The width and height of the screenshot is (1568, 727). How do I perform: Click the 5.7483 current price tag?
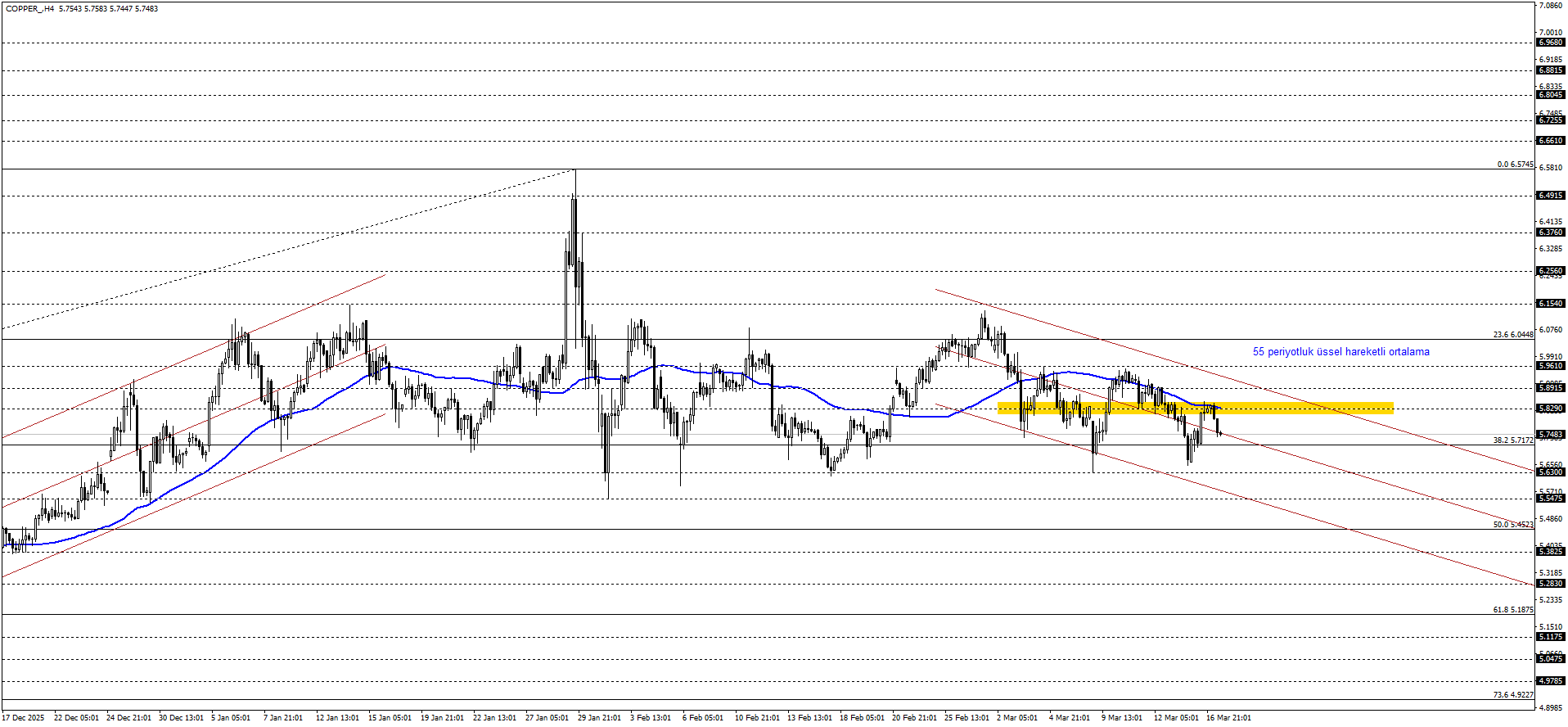pyautogui.click(x=1550, y=435)
